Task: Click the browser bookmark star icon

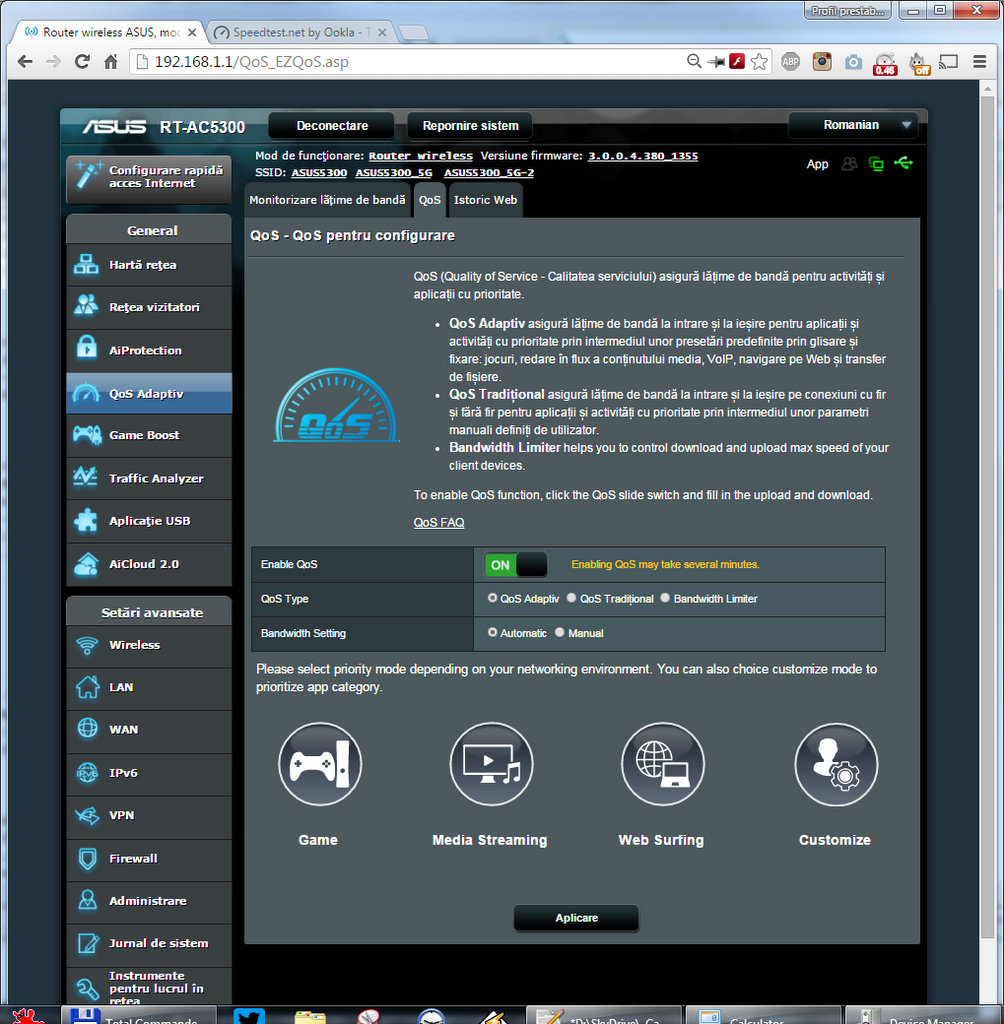Action: click(760, 62)
